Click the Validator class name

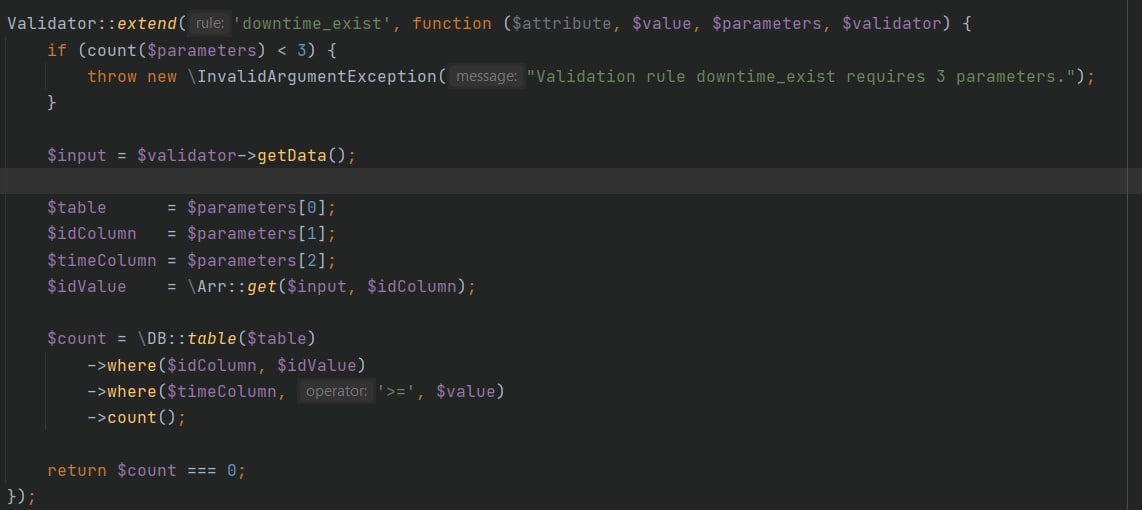pos(52,24)
